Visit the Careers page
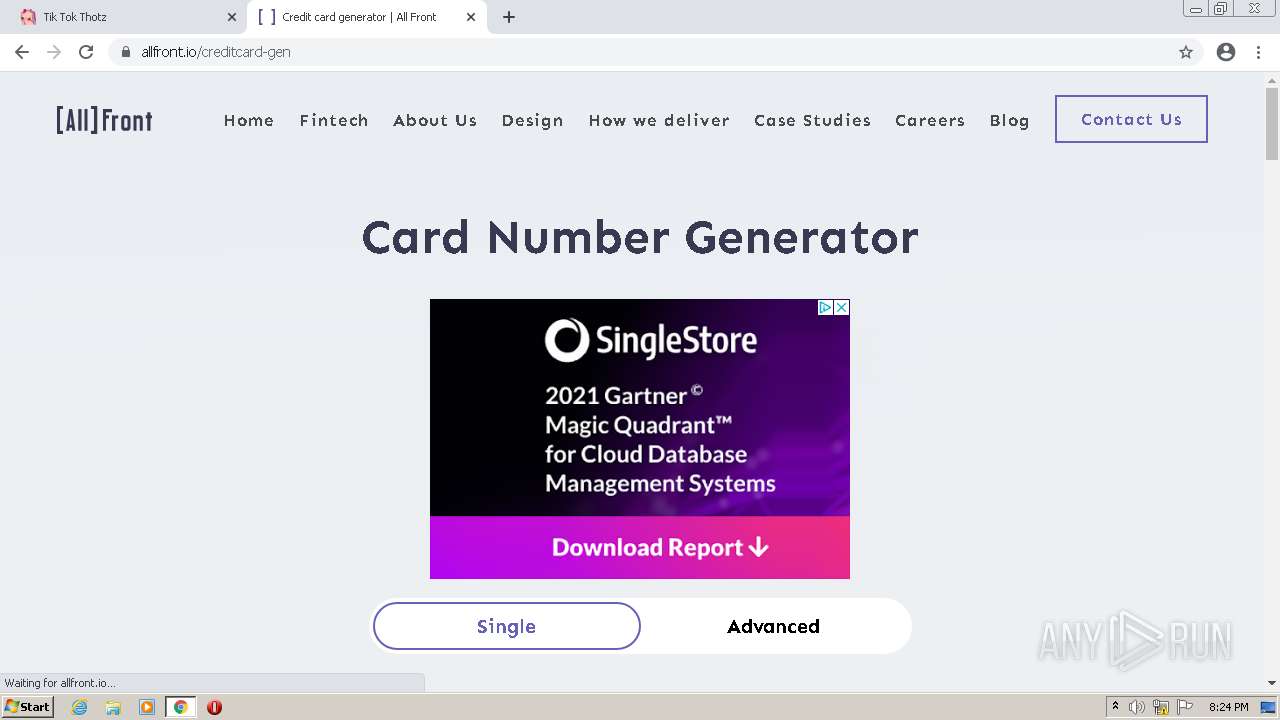1280x720 pixels. click(930, 120)
